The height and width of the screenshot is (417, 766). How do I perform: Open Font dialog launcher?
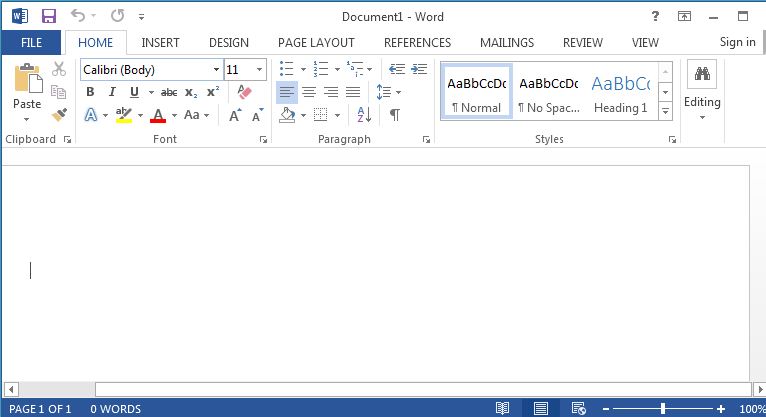point(264,140)
